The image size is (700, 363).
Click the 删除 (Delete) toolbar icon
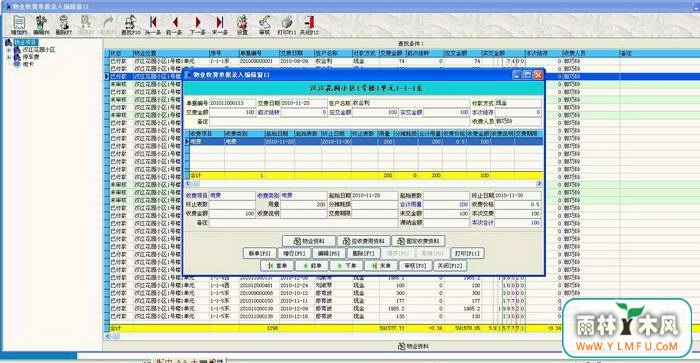63,25
